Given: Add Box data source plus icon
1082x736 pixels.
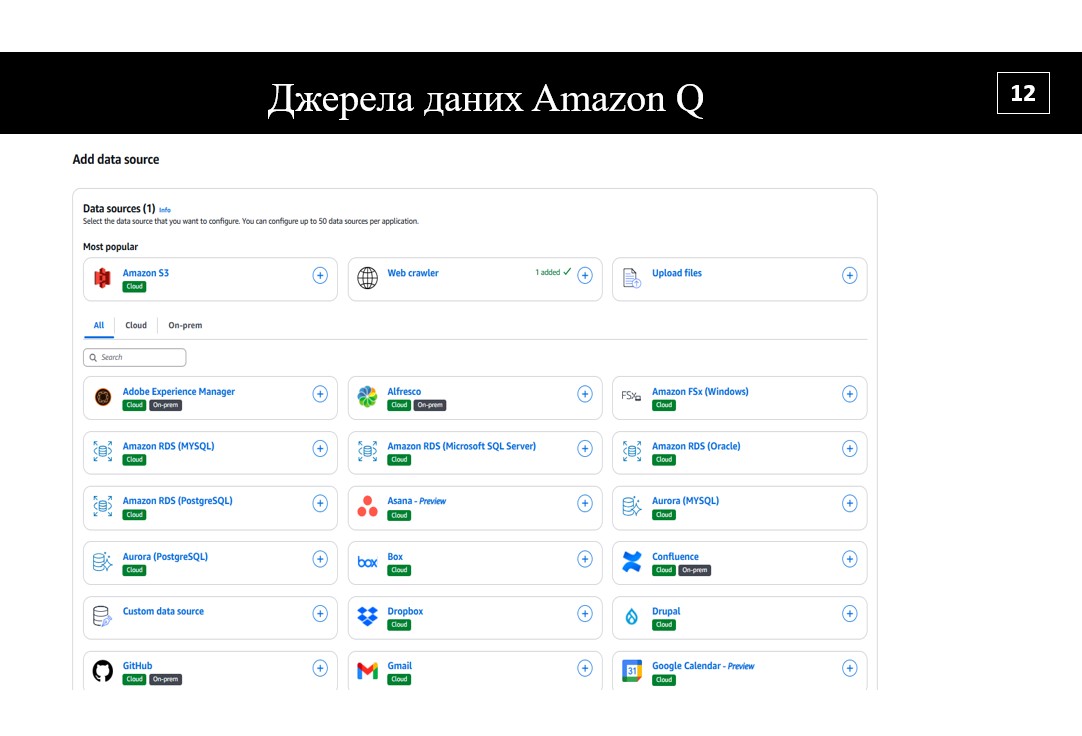Looking at the screenshot, I should (x=585, y=559).
